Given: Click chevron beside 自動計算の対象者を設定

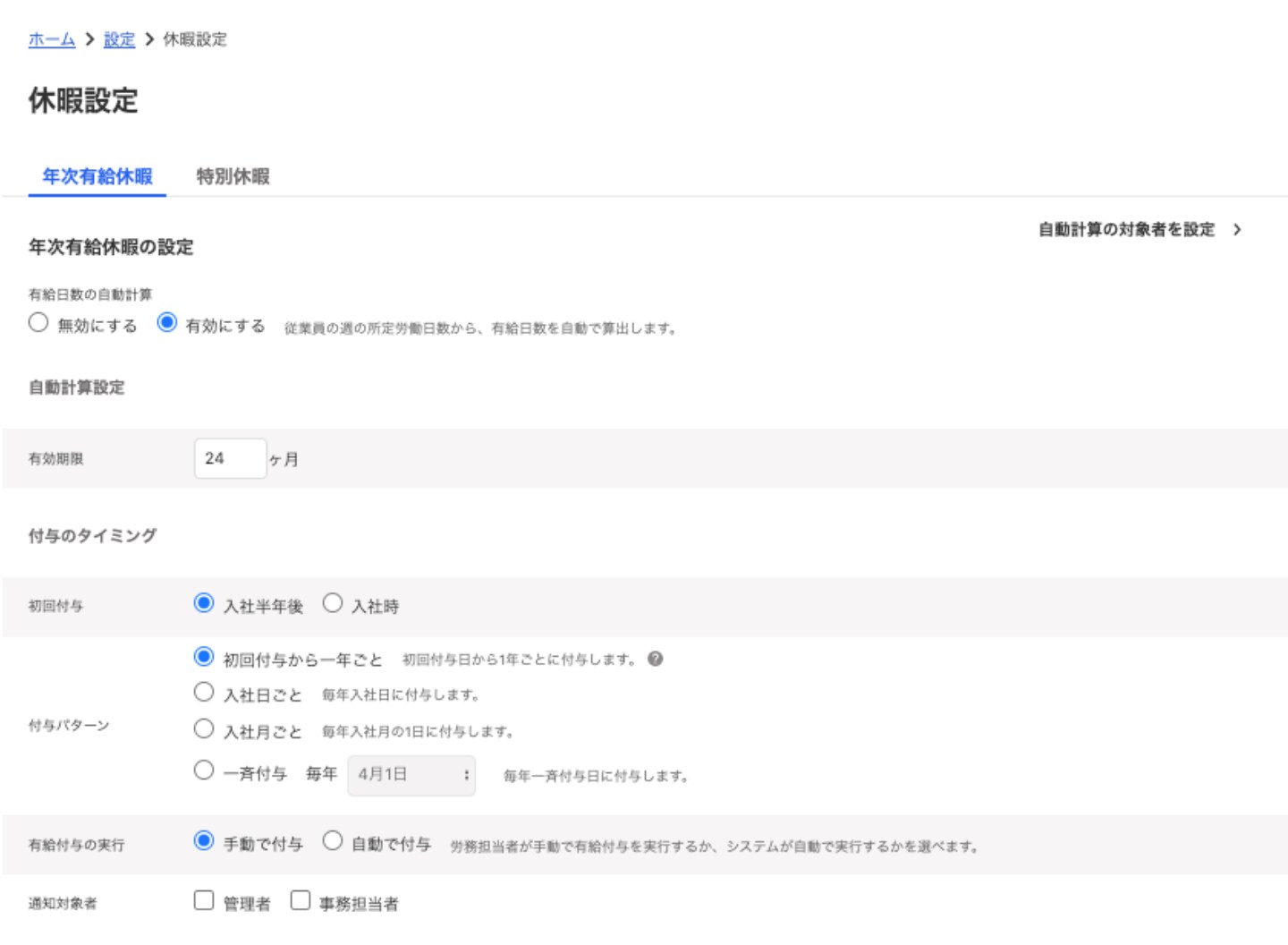Looking at the screenshot, I should (x=1237, y=230).
